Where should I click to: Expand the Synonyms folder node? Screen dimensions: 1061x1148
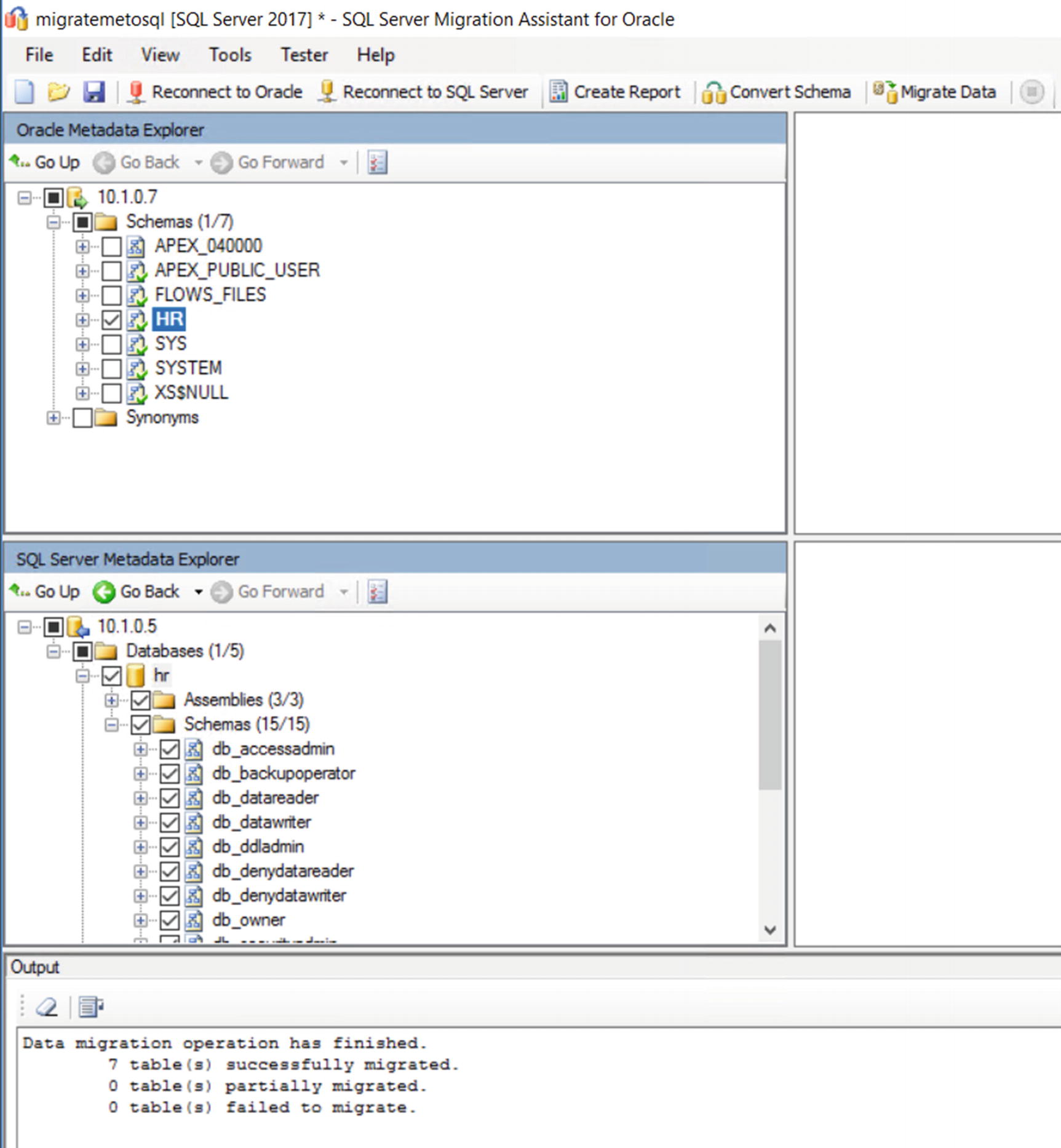point(54,418)
